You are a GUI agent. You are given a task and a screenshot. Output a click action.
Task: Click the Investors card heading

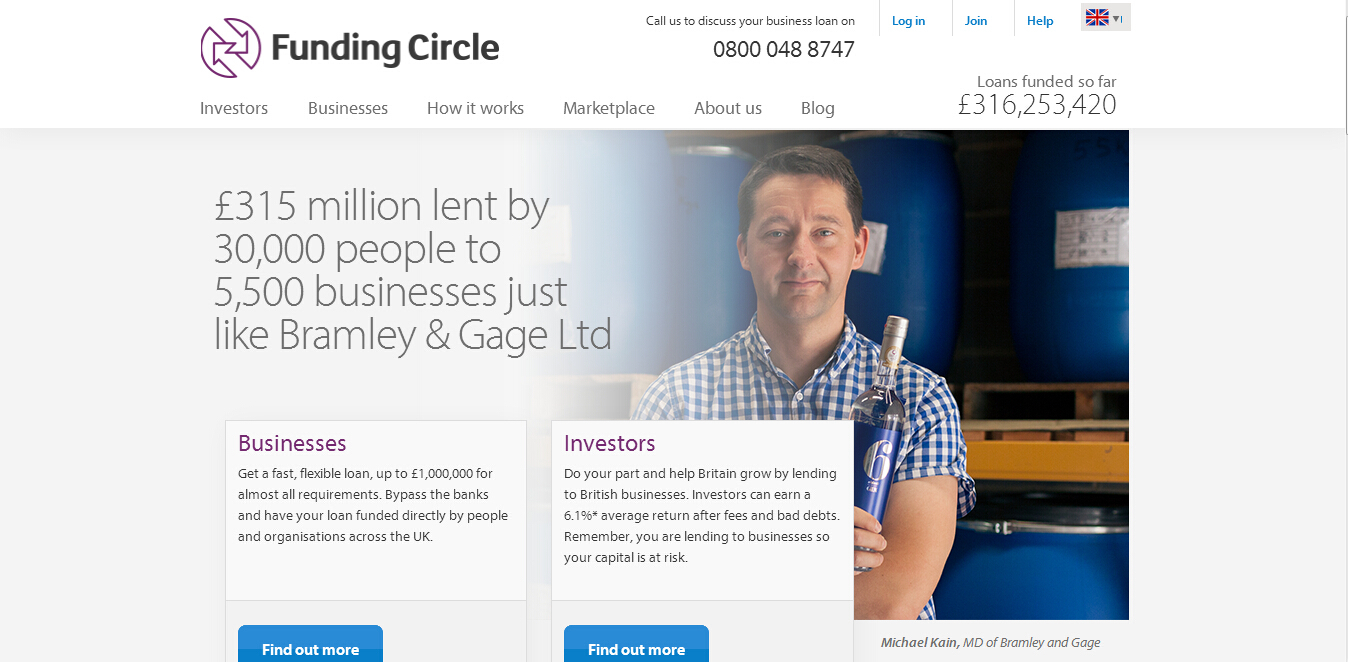(x=610, y=443)
